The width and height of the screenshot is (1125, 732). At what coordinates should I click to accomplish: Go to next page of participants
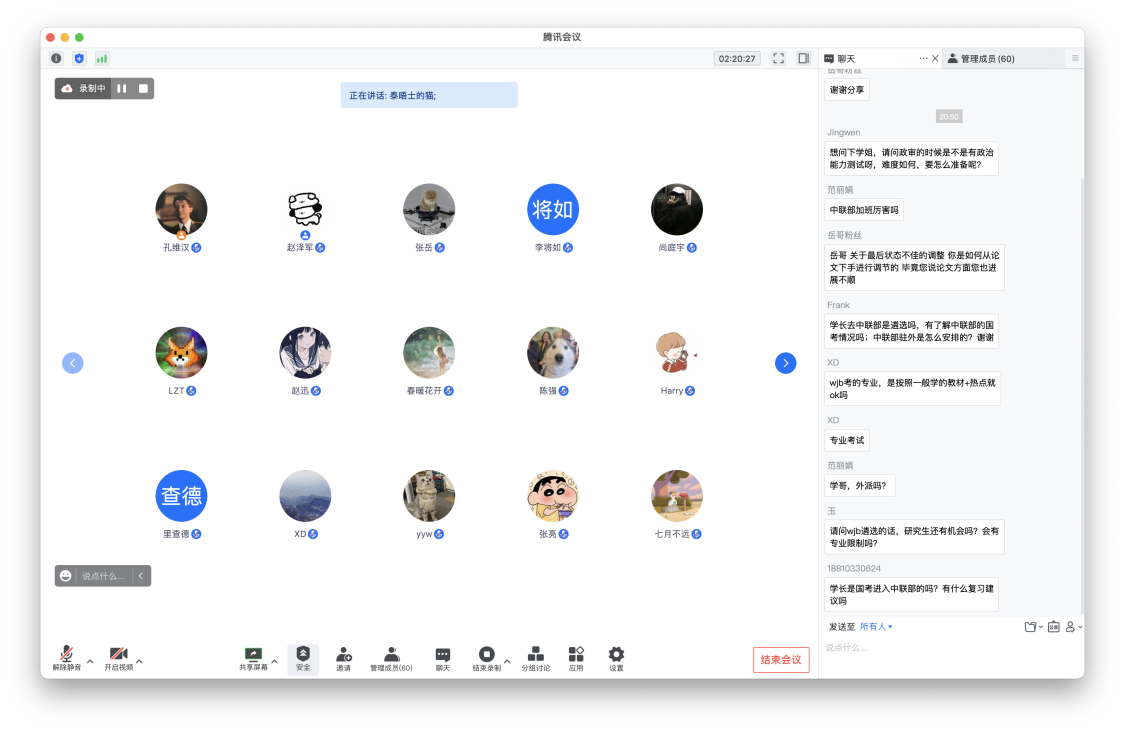click(786, 363)
